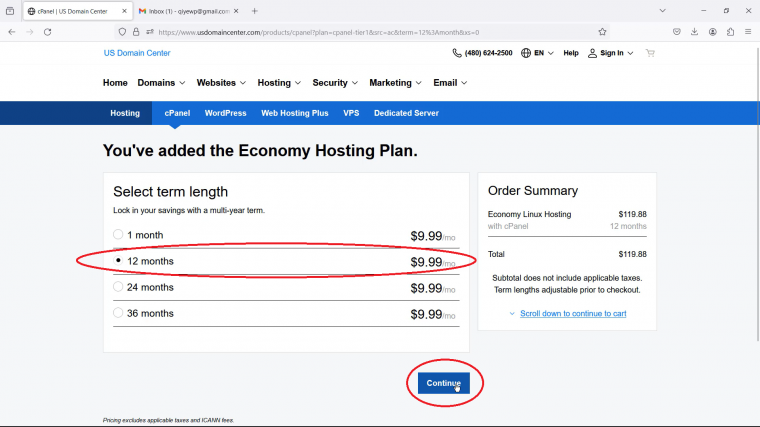
Task: Click the $119.88 Total amount
Action: 632,254
